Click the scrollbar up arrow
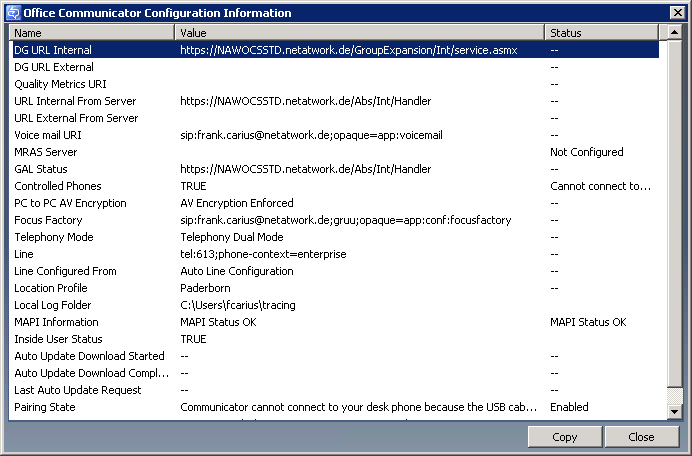This screenshot has width=692, height=456. click(674, 32)
